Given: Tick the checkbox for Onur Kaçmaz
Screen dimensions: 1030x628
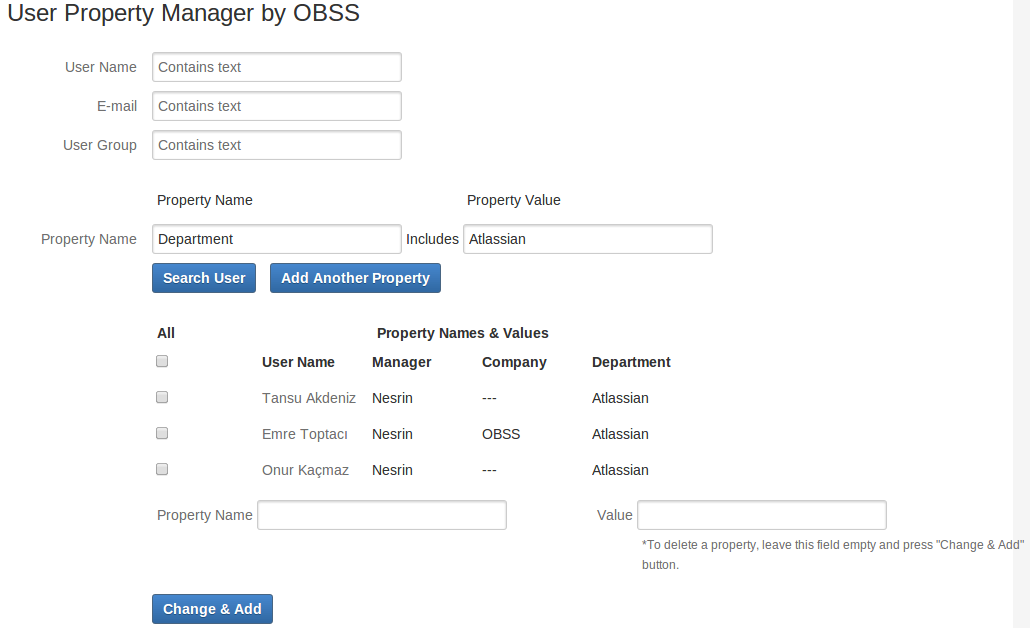Looking at the screenshot, I should coord(162,469).
